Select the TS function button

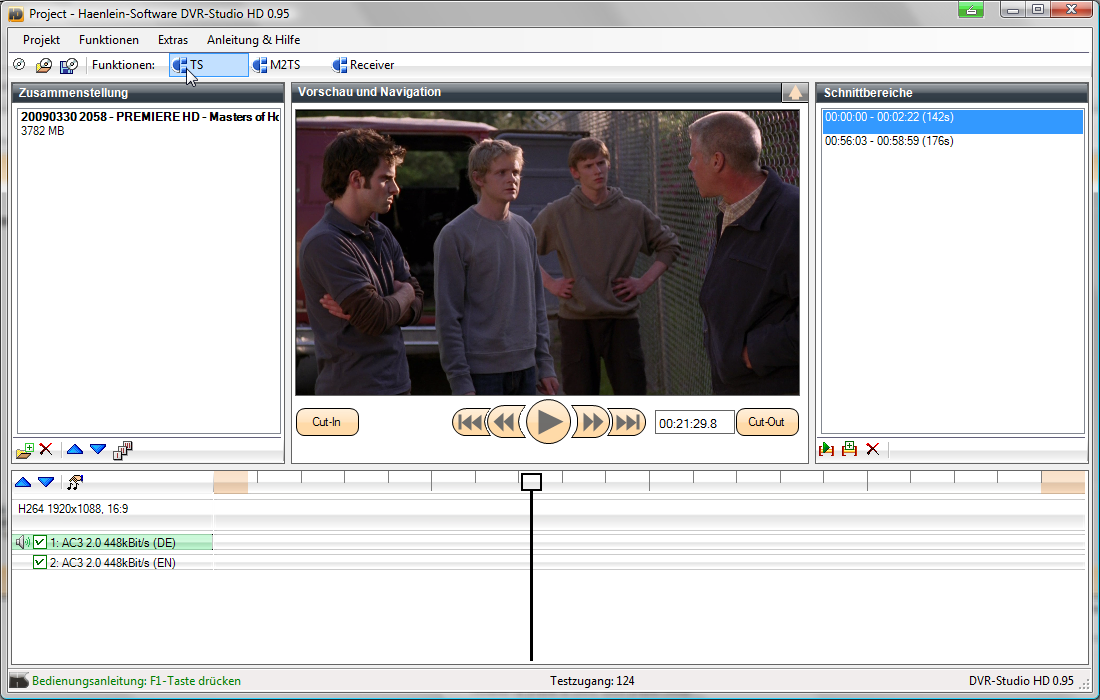[208, 65]
